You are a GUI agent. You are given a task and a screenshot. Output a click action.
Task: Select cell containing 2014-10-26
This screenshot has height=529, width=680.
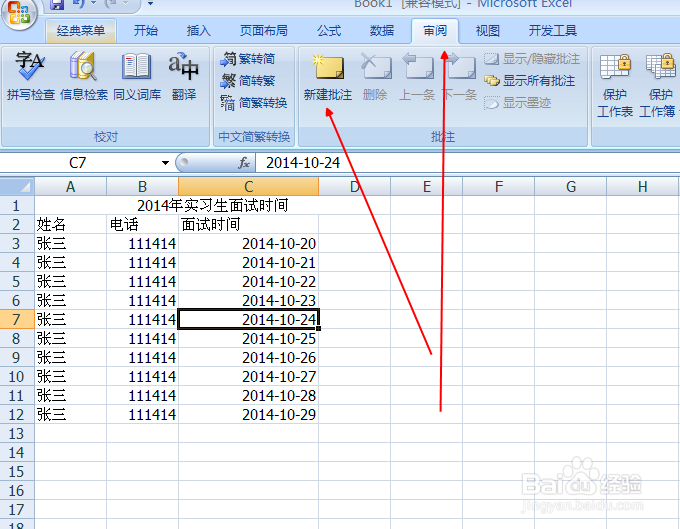coord(248,358)
